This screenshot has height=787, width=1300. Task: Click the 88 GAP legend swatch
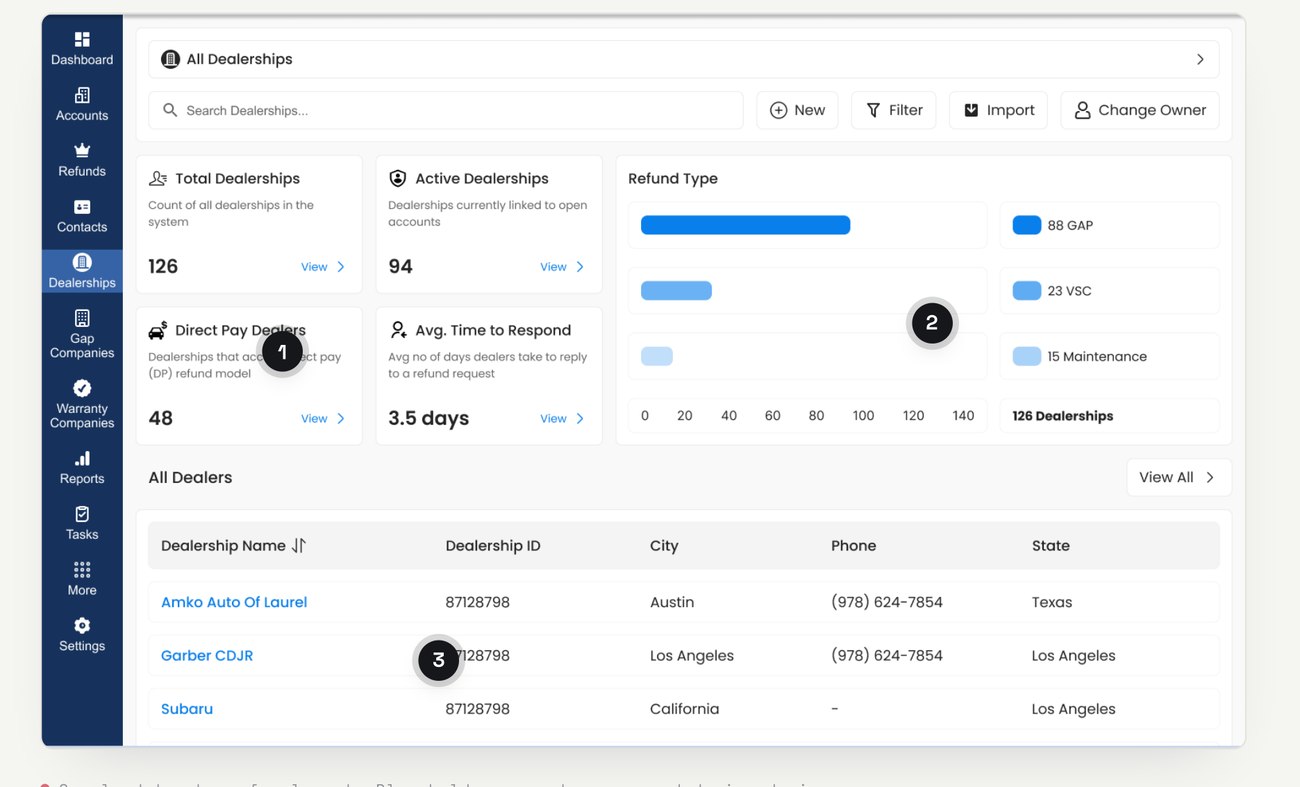pos(1027,225)
